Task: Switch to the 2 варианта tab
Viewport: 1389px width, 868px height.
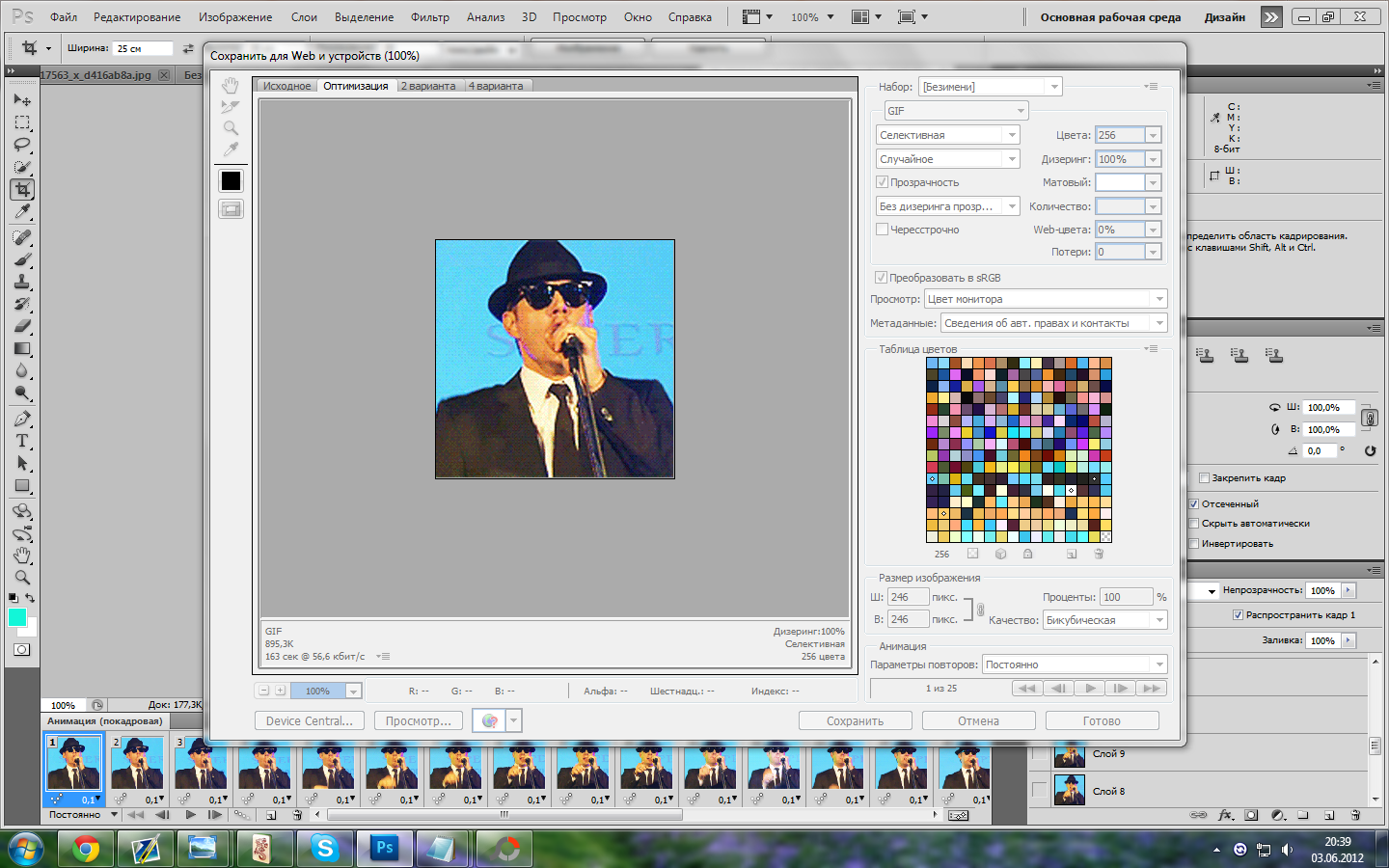Action: click(x=428, y=86)
